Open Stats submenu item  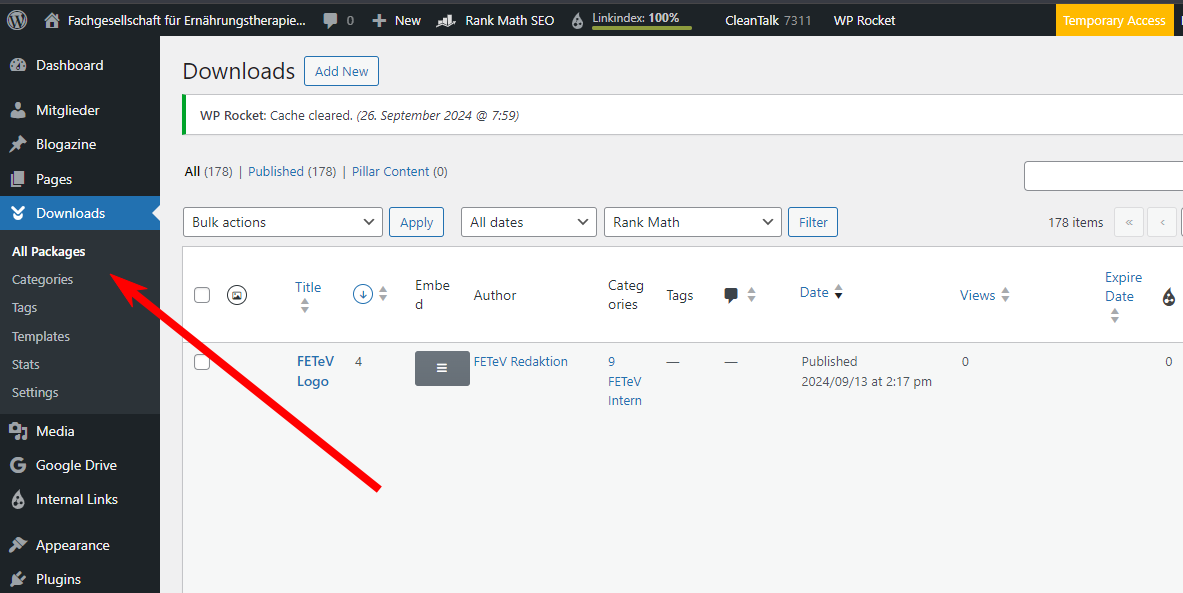(x=26, y=364)
